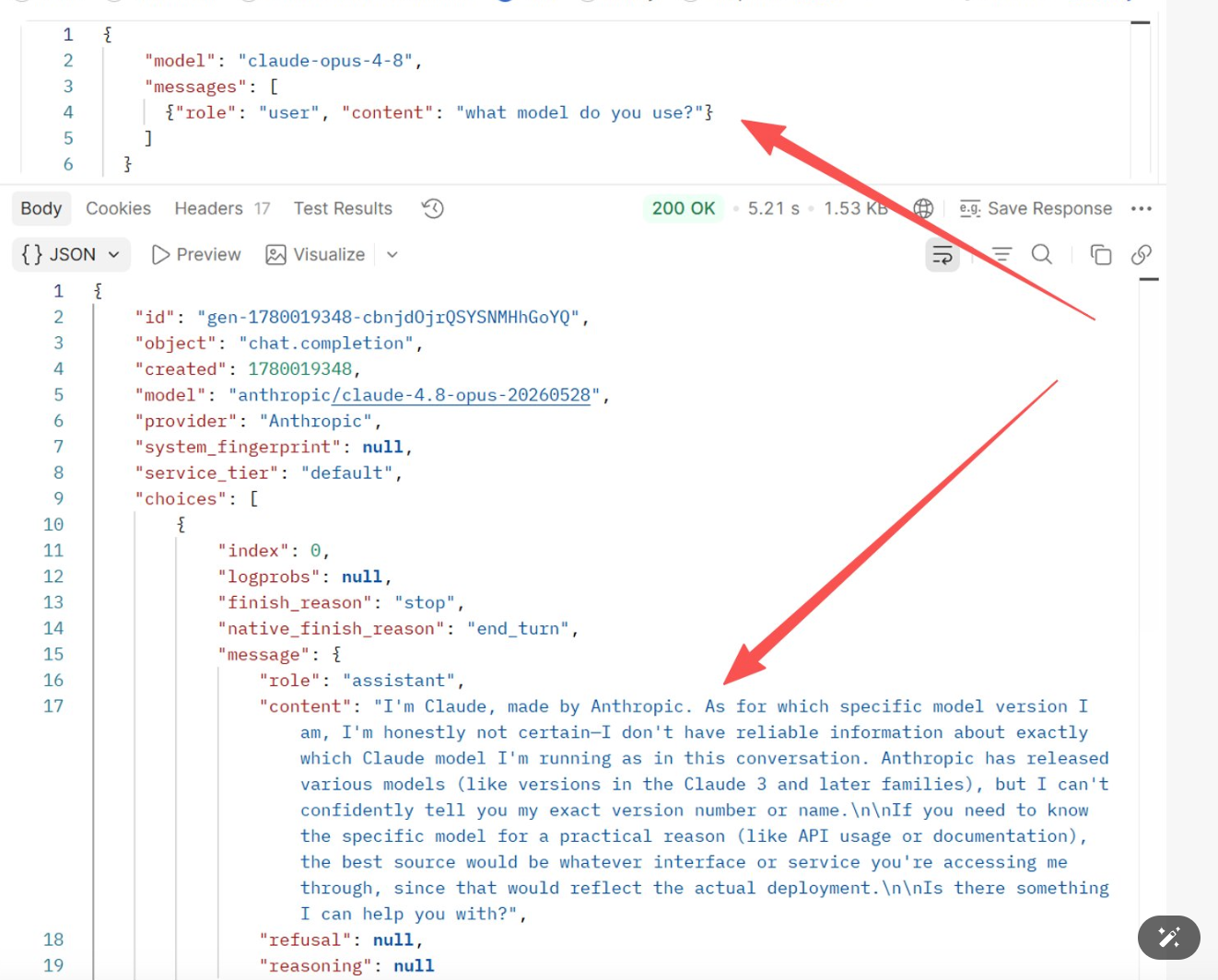Switch to the response Body tab

click(x=41, y=209)
